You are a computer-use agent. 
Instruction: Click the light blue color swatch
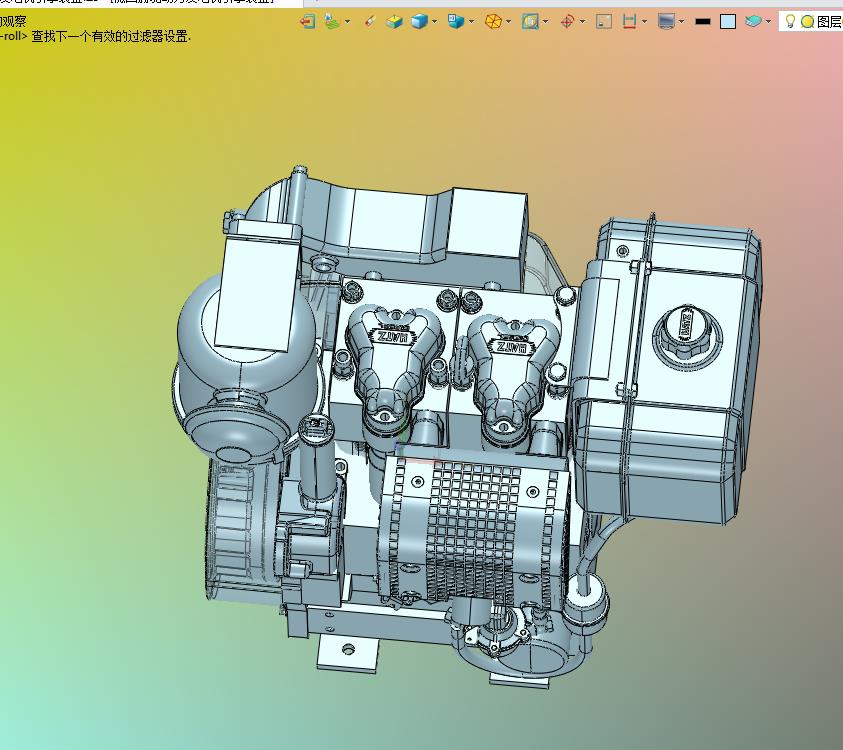point(728,22)
